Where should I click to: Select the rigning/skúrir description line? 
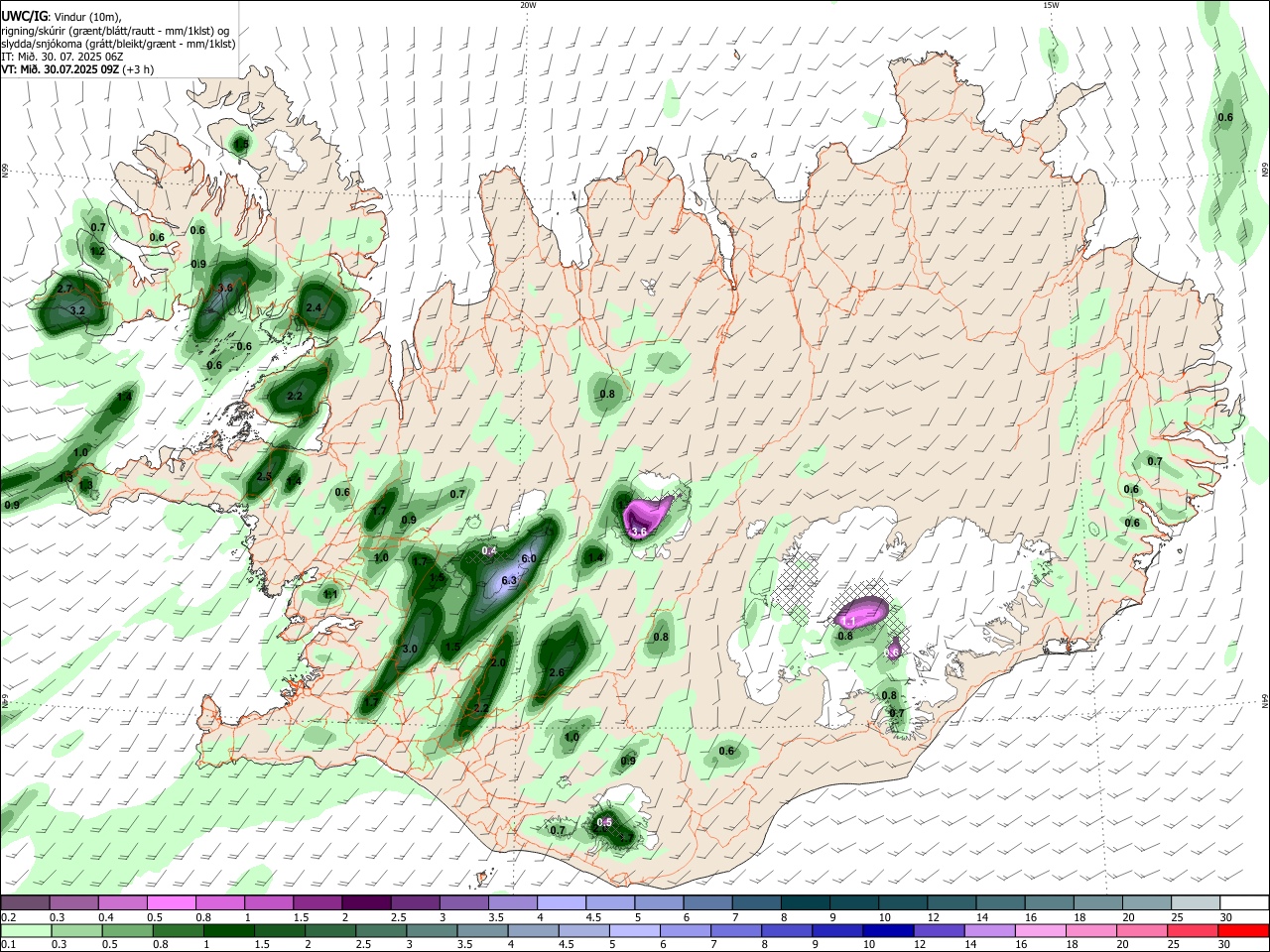click(x=115, y=31)
